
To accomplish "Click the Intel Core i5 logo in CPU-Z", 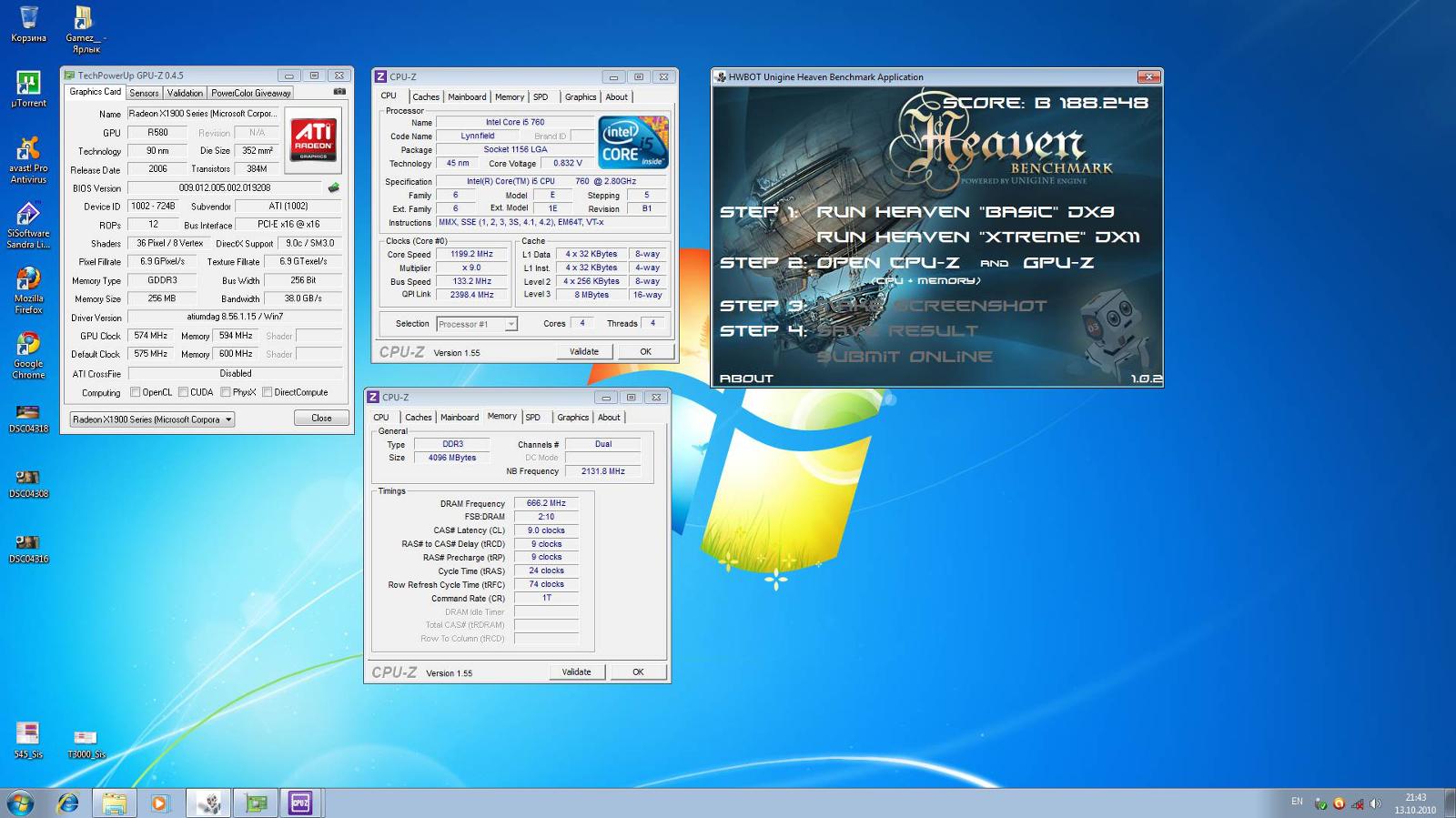I will [x=633, y=142].
